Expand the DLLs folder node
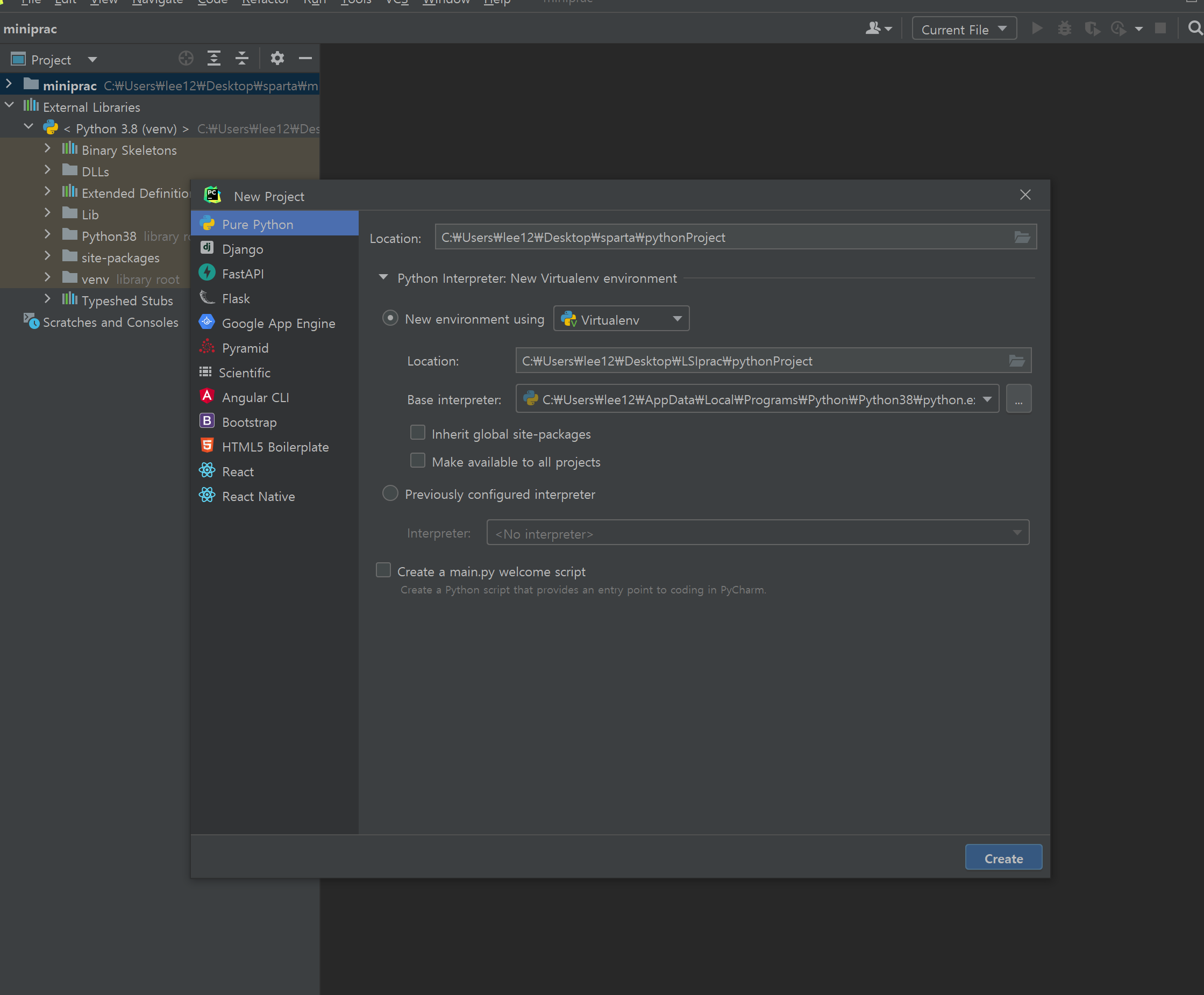Viewport: 1204px width, 995px height. (47, 170)
